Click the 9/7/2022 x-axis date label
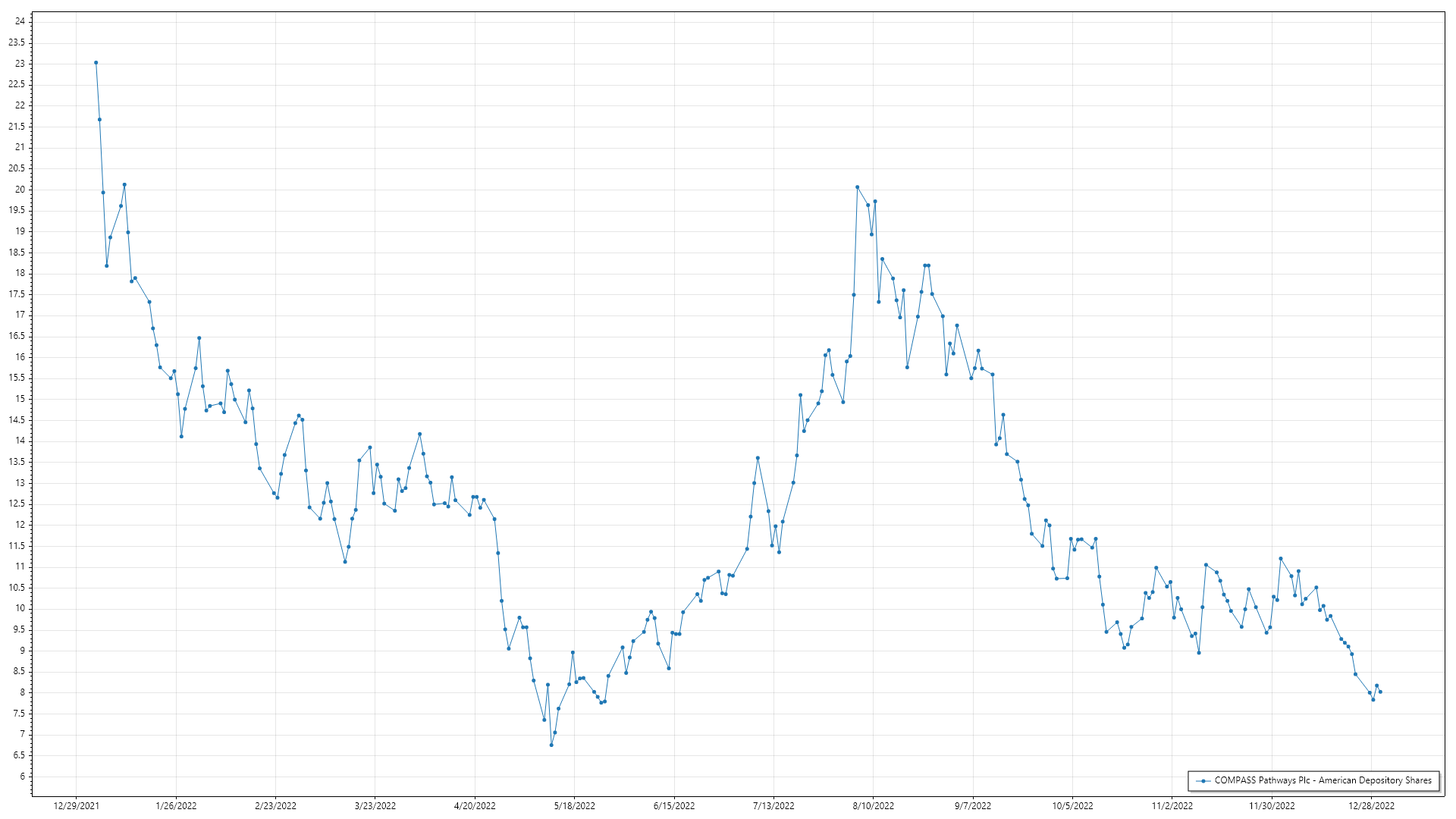Screen dimensions: 1456x819 [972, 805]
